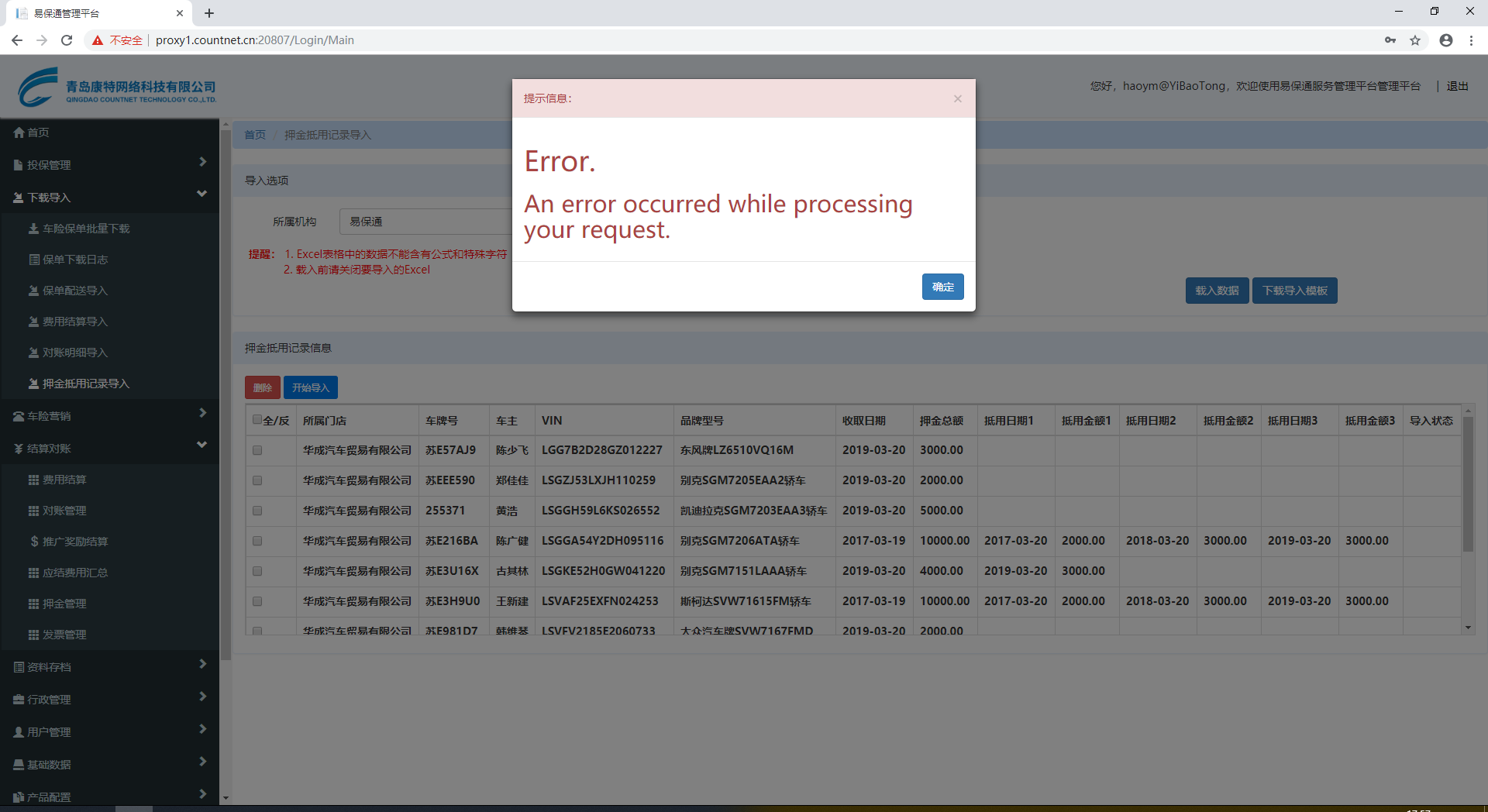Open 保单配送导入 in sidebar
The height and width of the screenshot is (812, 1488).
(74, 291)
